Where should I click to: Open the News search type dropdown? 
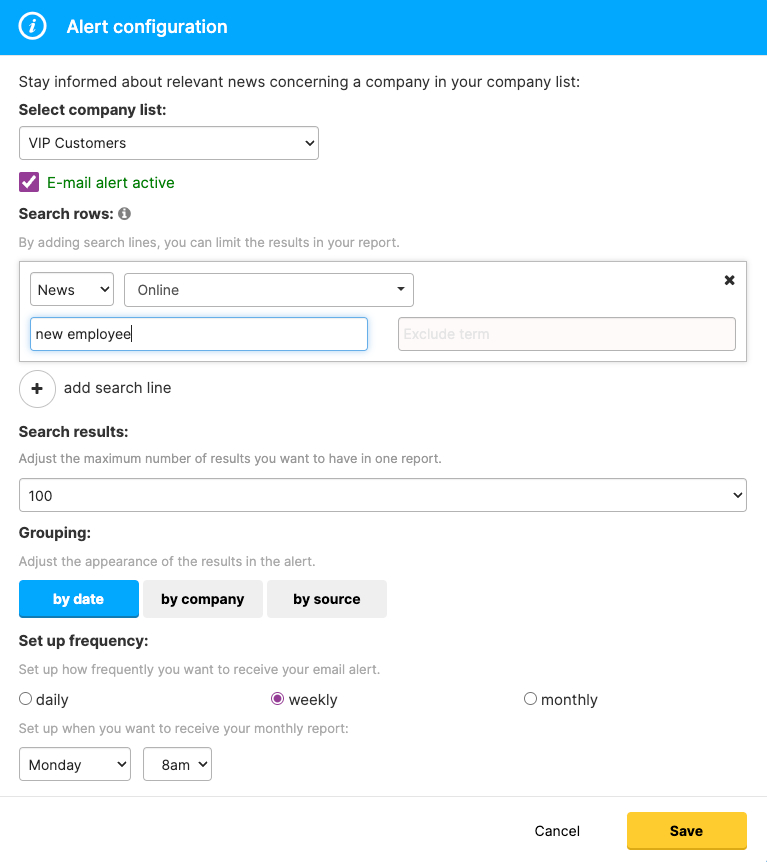point(71,289)
